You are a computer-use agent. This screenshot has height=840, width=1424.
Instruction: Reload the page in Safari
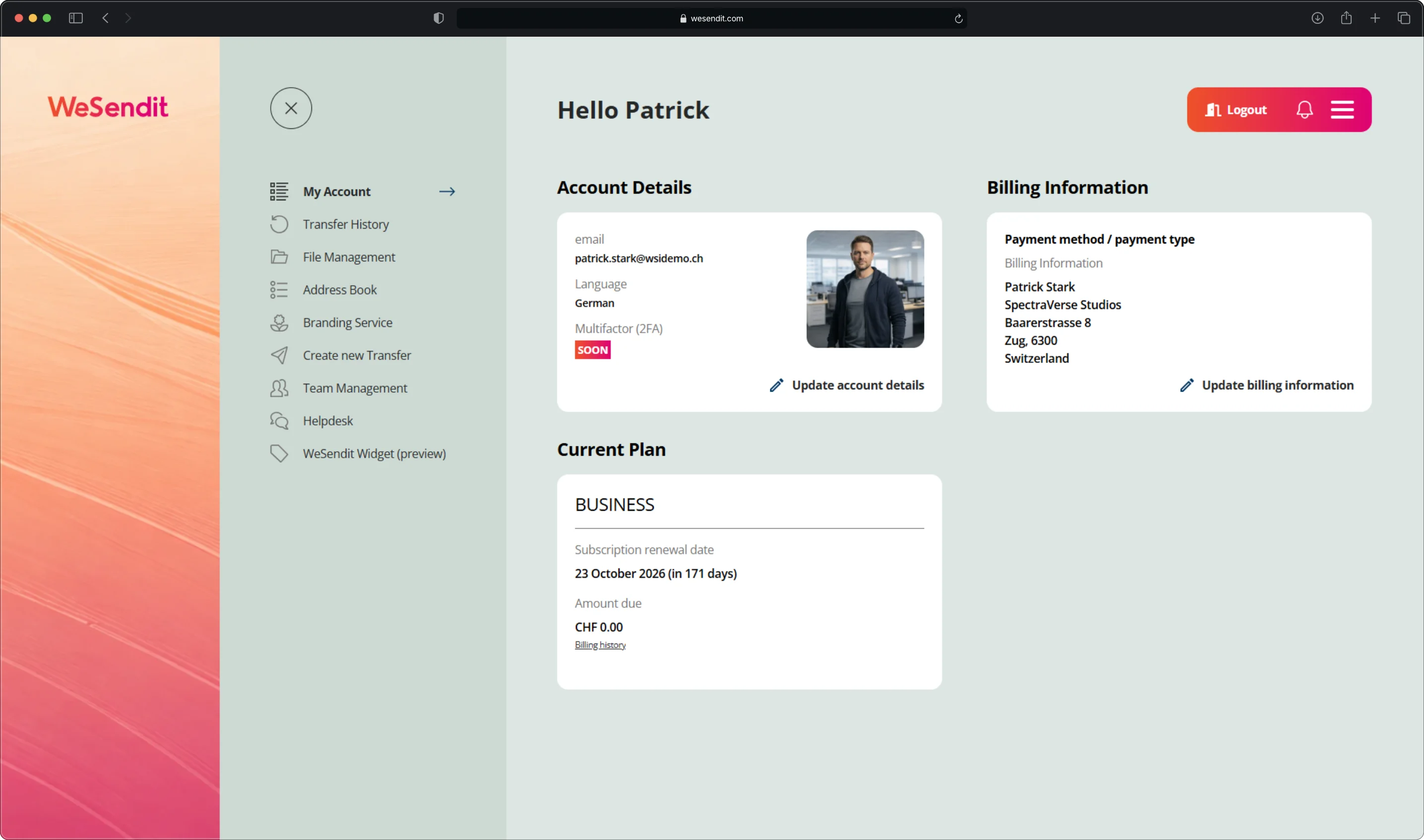[959, 19]
